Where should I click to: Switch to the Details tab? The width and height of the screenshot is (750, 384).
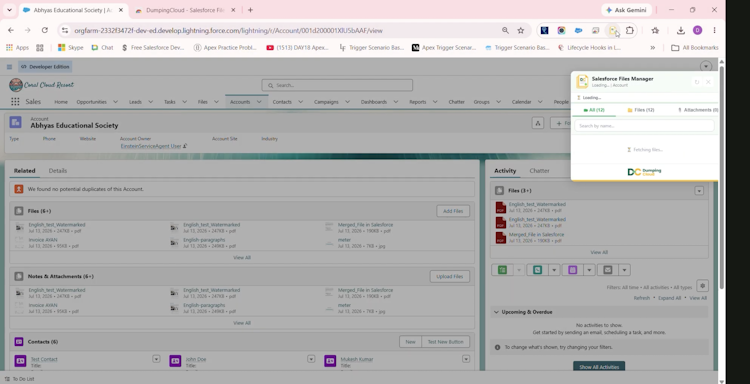[x=58, y=171]
